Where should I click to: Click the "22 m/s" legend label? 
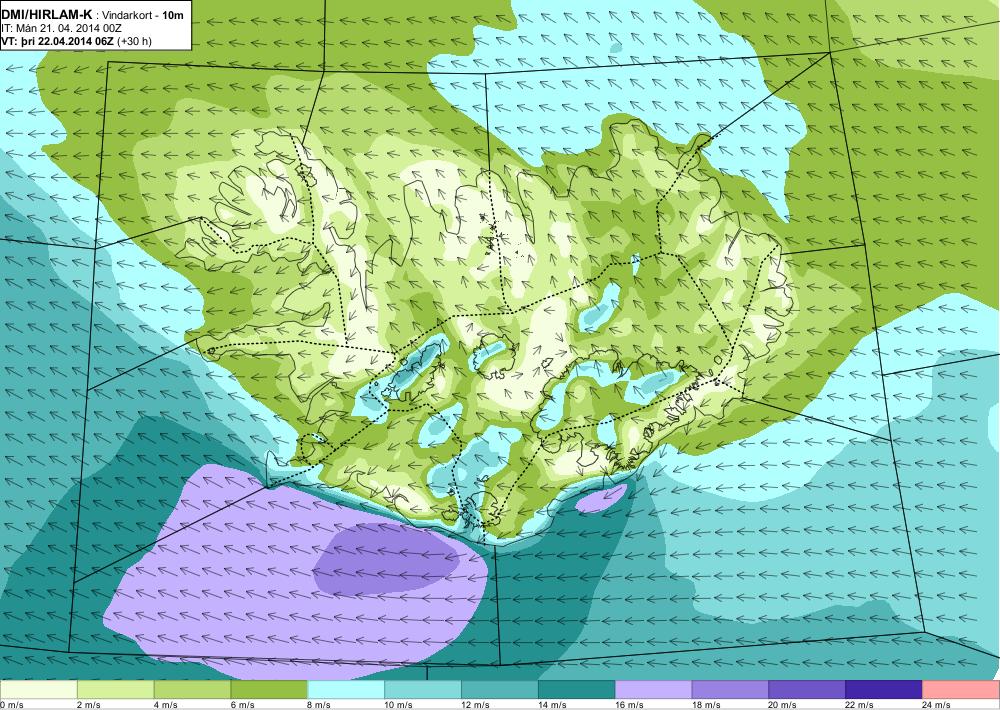[860, 705]
